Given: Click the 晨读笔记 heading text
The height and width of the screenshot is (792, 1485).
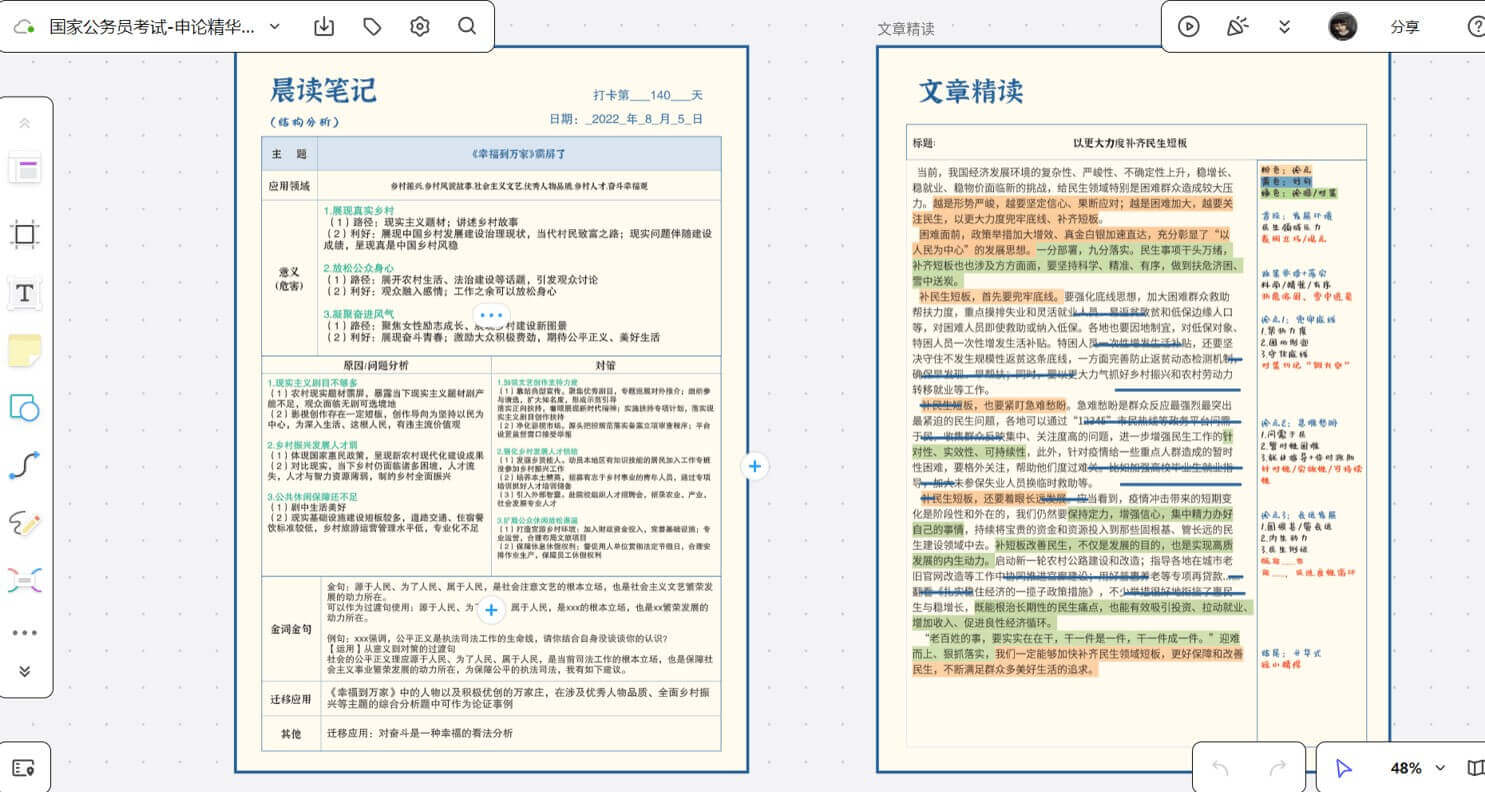Looking at the screenshot, I should pyautogui.click(x=323, y=90).
